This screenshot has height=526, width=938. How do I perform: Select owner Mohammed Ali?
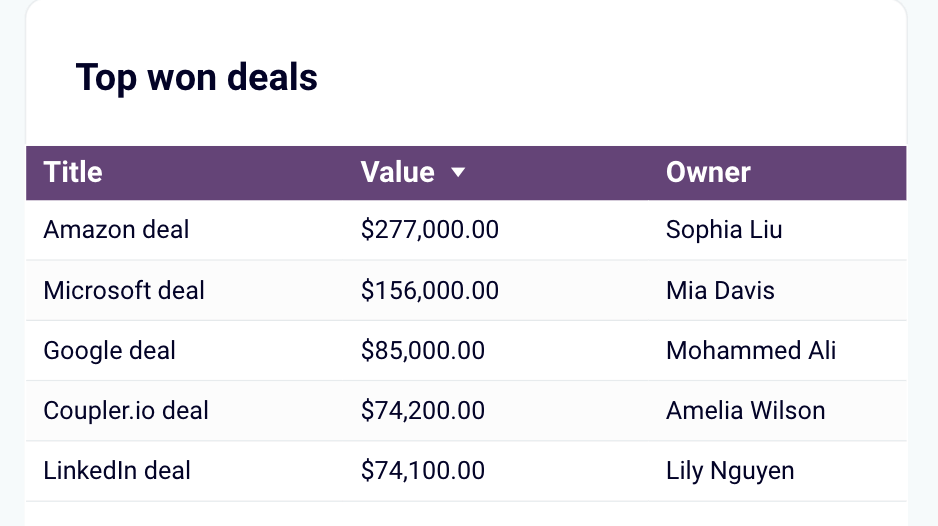[x=751, y=351]
